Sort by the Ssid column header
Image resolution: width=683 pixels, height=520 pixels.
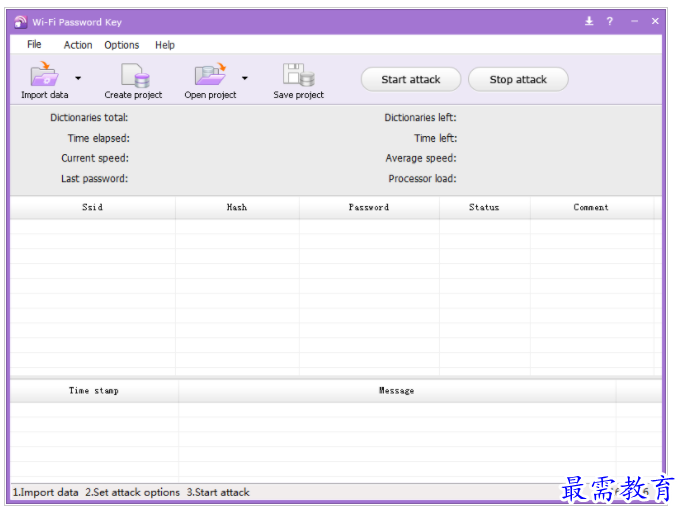[x=93, y=207]
